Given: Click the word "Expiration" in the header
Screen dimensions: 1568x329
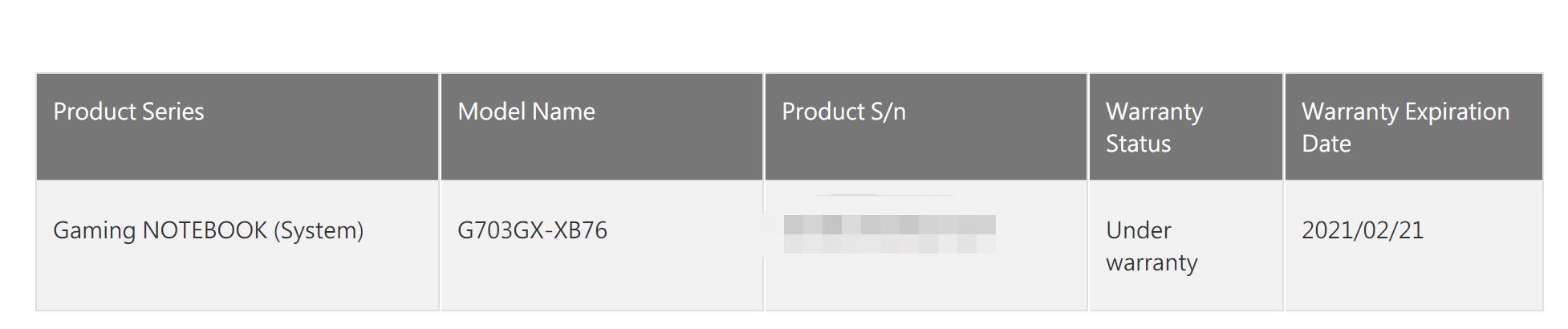Looking at the screenshot, I should [x=1456, y=112].
